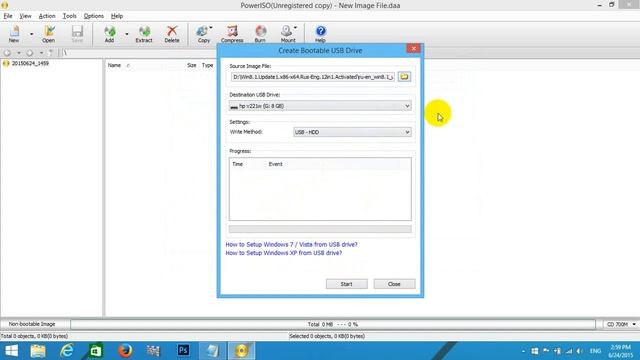This screenshot has width=640, height=360.
Task: Open Firefox from taskbar
Action: pyautogui.click(x=125, y=351)
